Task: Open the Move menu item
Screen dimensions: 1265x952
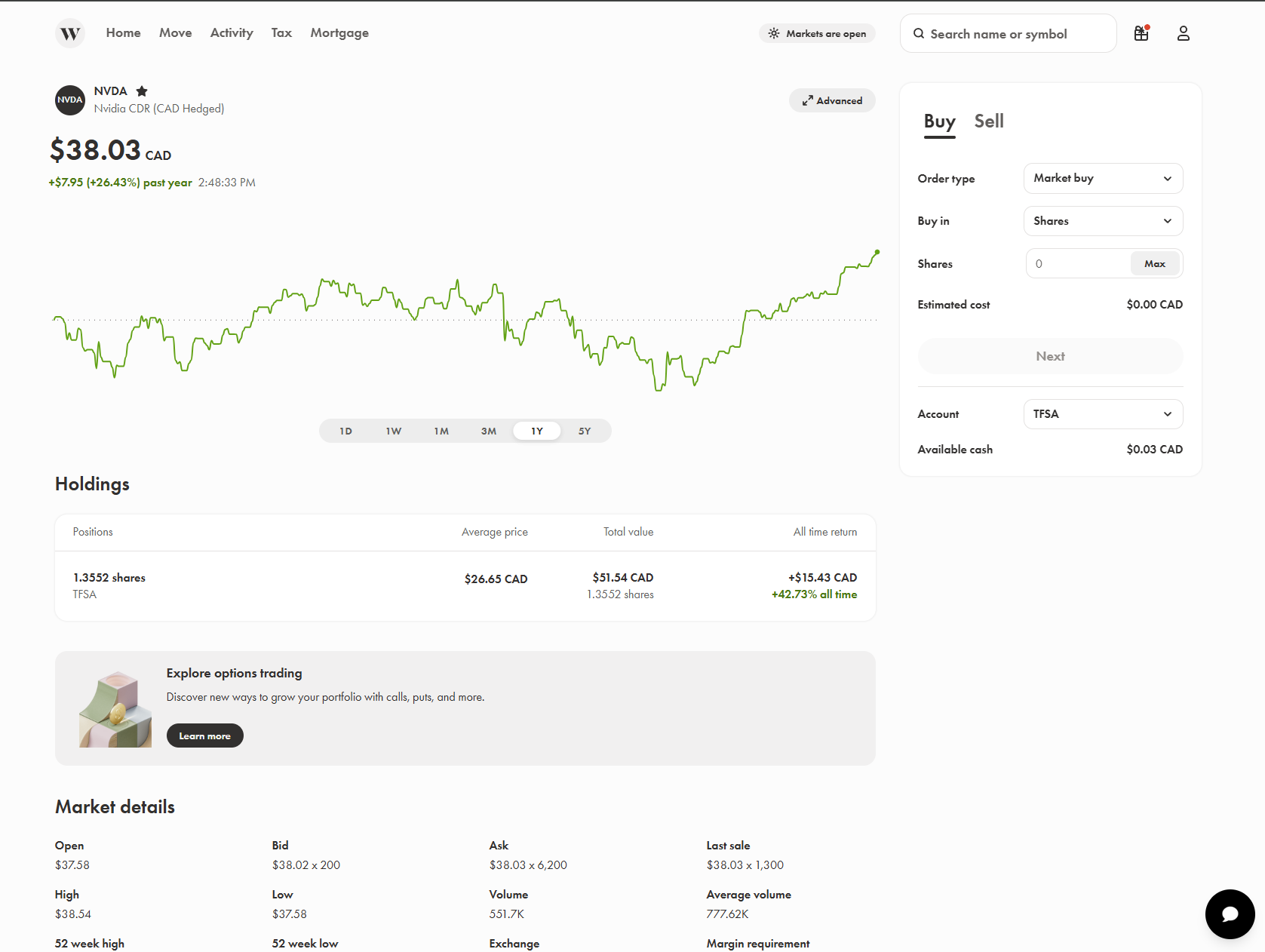Action: [x=175, y=32]
